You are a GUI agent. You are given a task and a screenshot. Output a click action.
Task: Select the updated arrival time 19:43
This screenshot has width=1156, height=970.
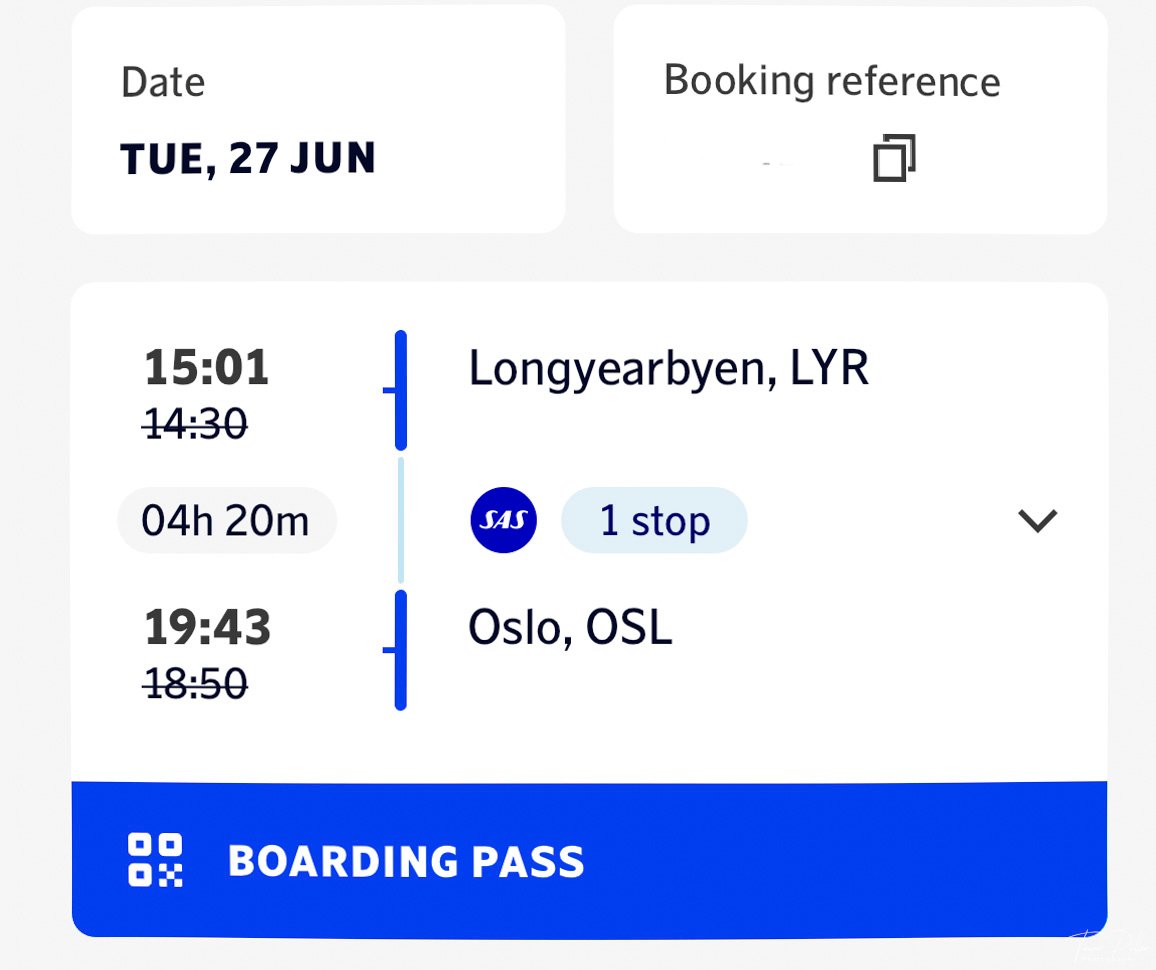208,627
